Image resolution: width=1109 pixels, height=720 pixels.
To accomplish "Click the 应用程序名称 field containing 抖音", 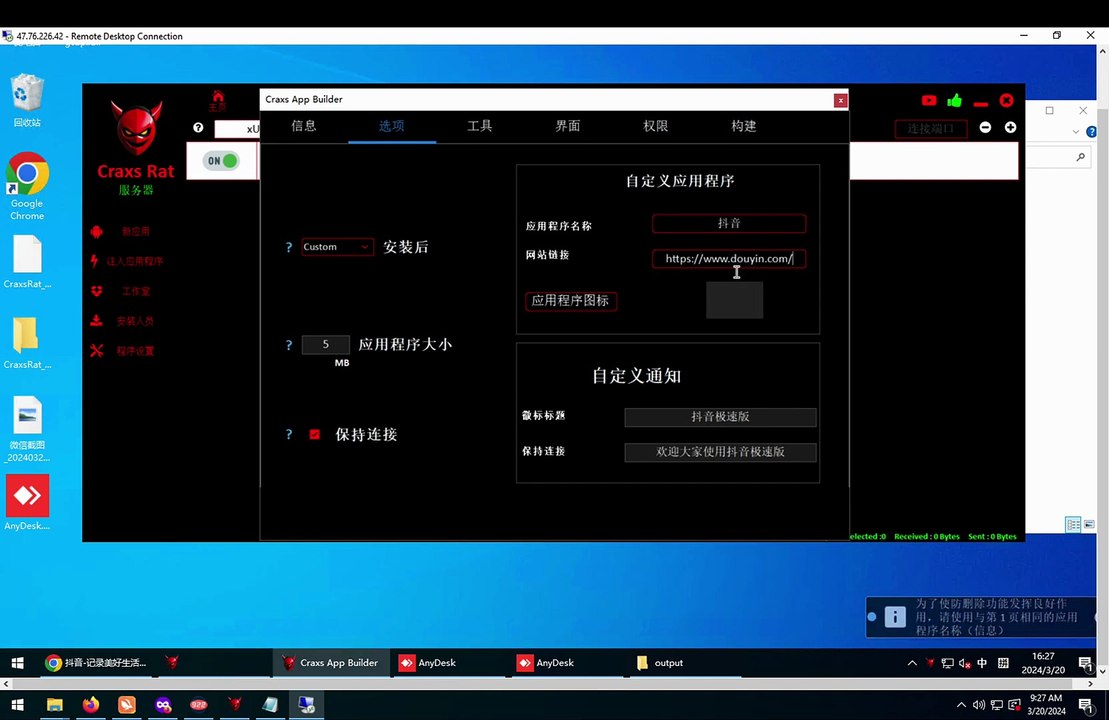I will [728, 223].
